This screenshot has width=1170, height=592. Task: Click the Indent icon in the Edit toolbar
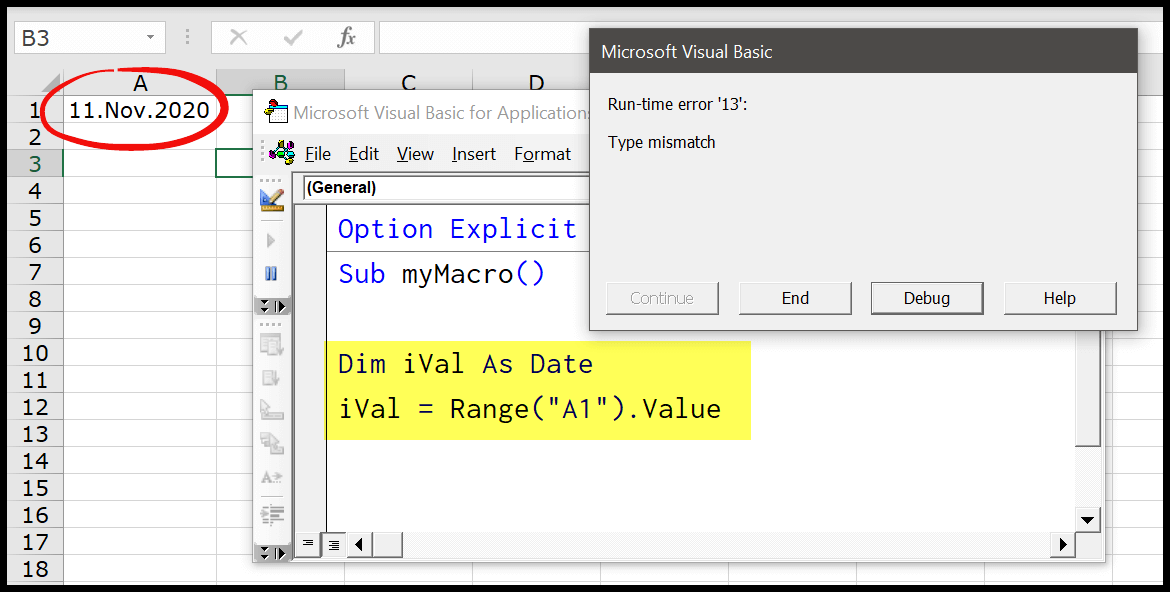[272, 514]
